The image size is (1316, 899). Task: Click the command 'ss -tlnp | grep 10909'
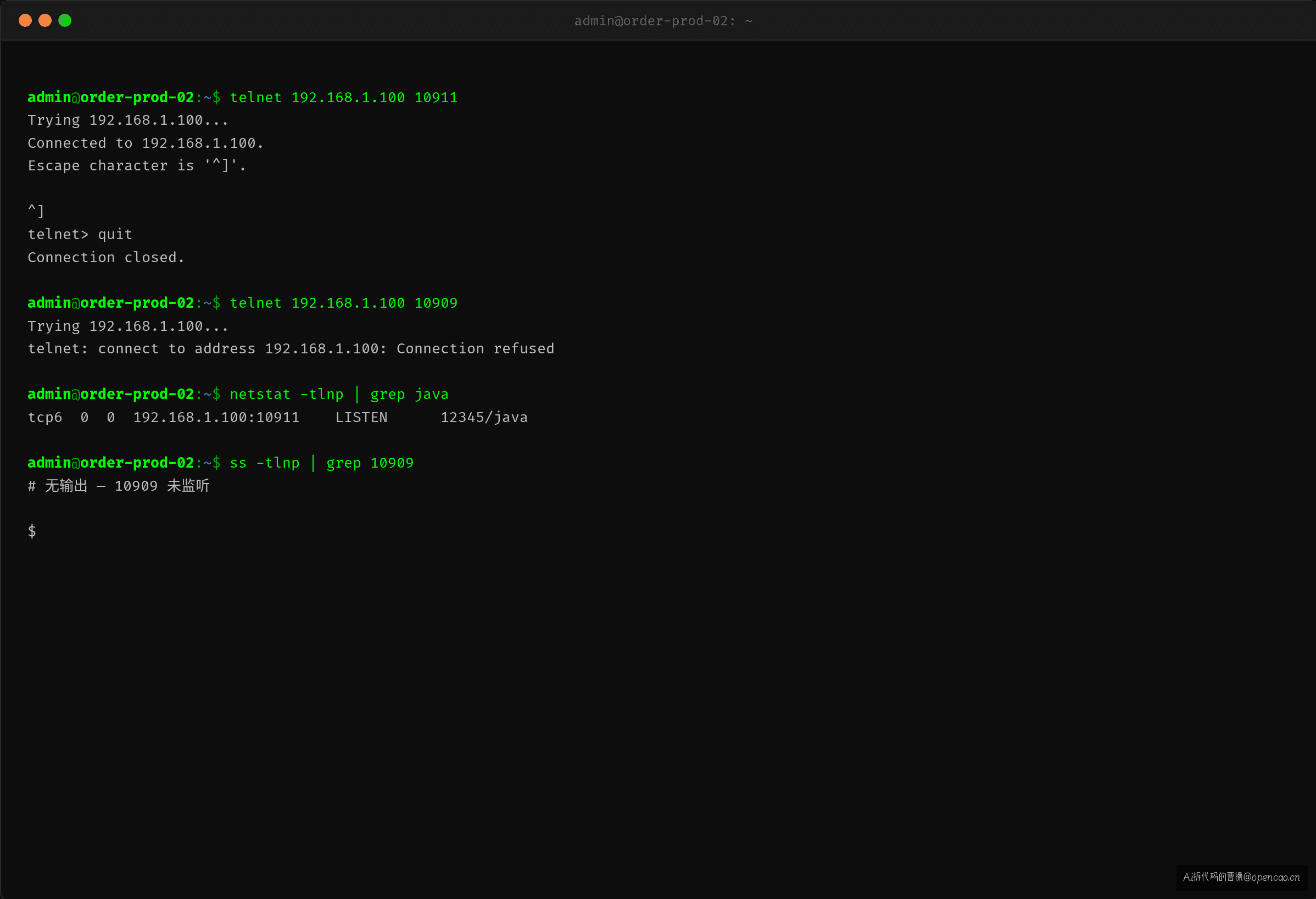pos(322,463)
